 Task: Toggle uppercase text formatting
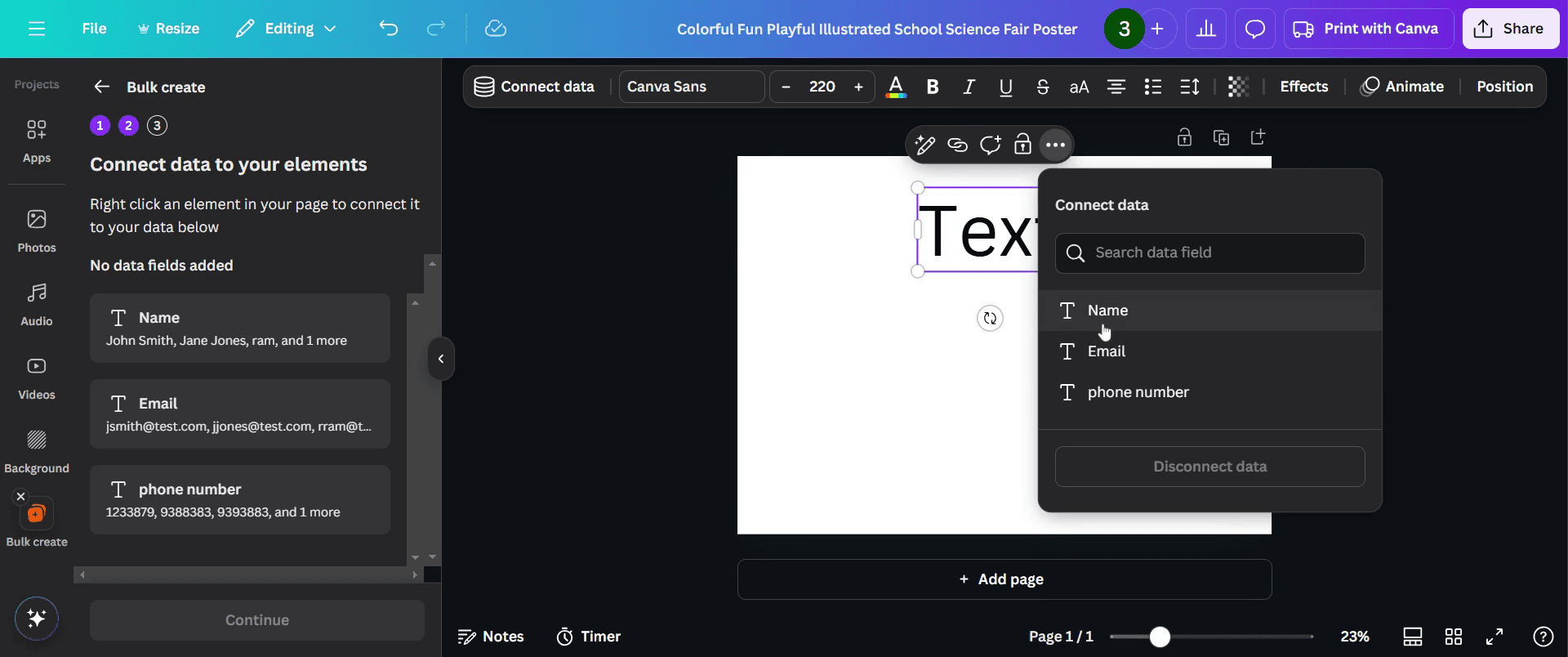click(1080, 87)
